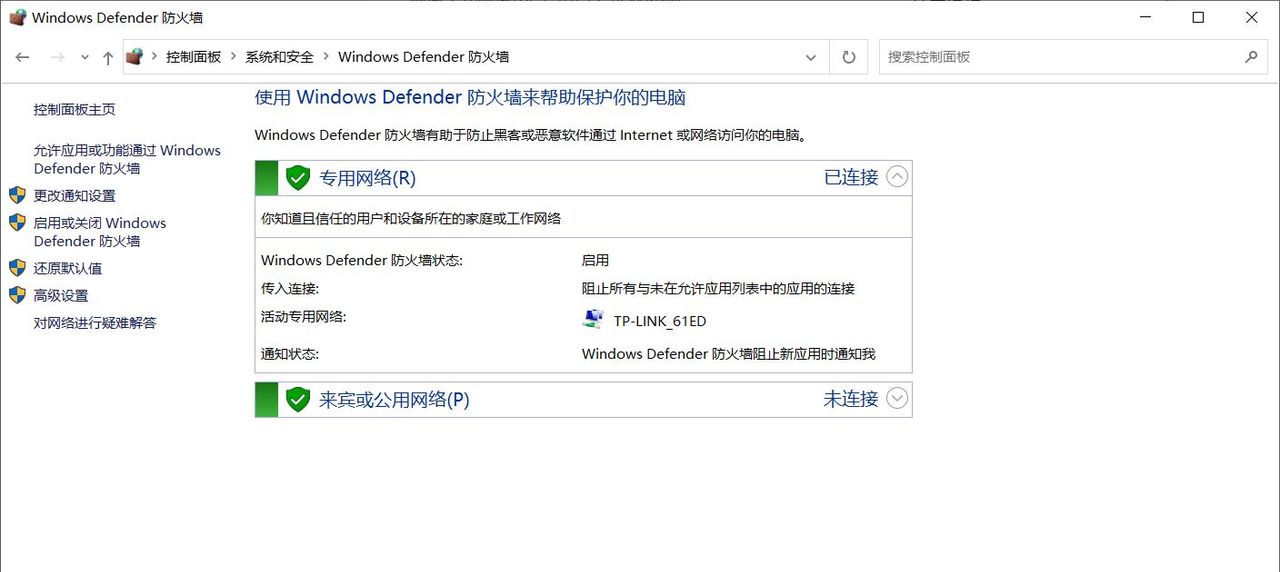The height and width of the screenshot is (572, 1280).
Task: Click the green shield next to 来宾或公用网络(P)
Action: click(x=298, y=400)
